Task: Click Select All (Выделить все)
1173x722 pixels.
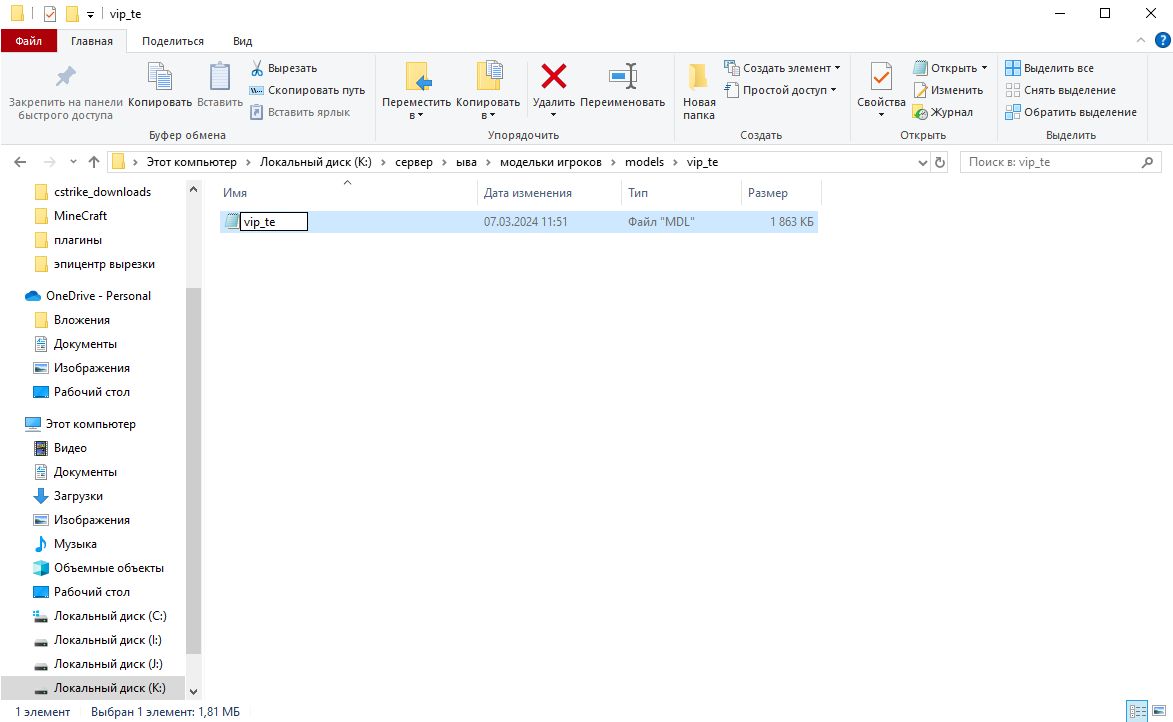Action: click(1013, 68)
